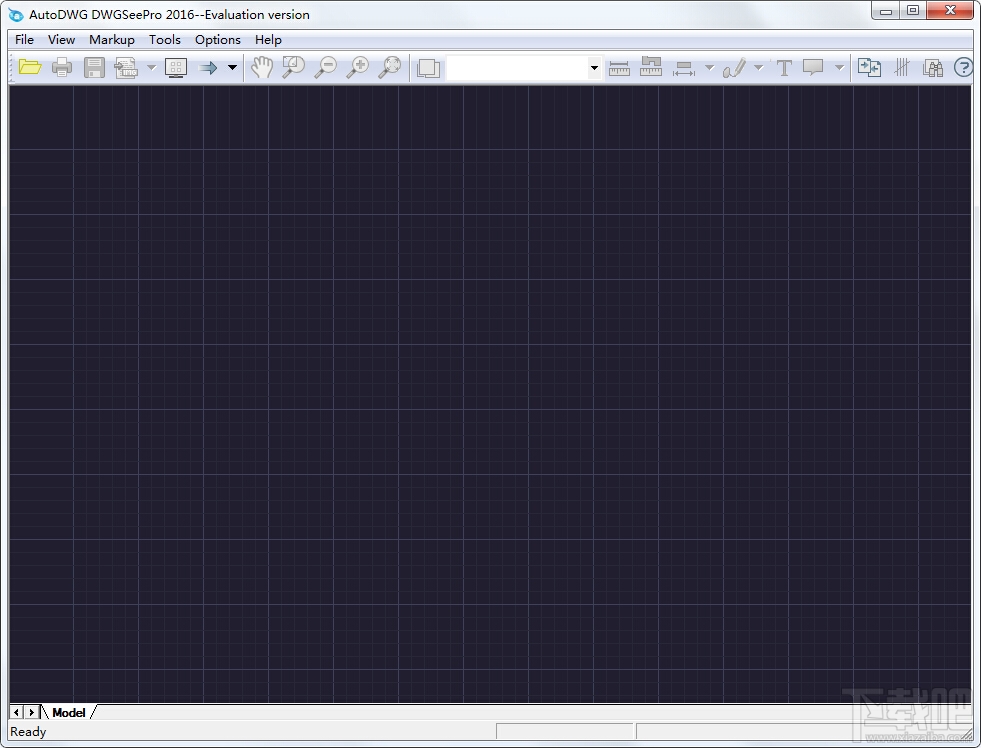Open the Tools menu
Screen dimensions: 981x748
(165, 39)
